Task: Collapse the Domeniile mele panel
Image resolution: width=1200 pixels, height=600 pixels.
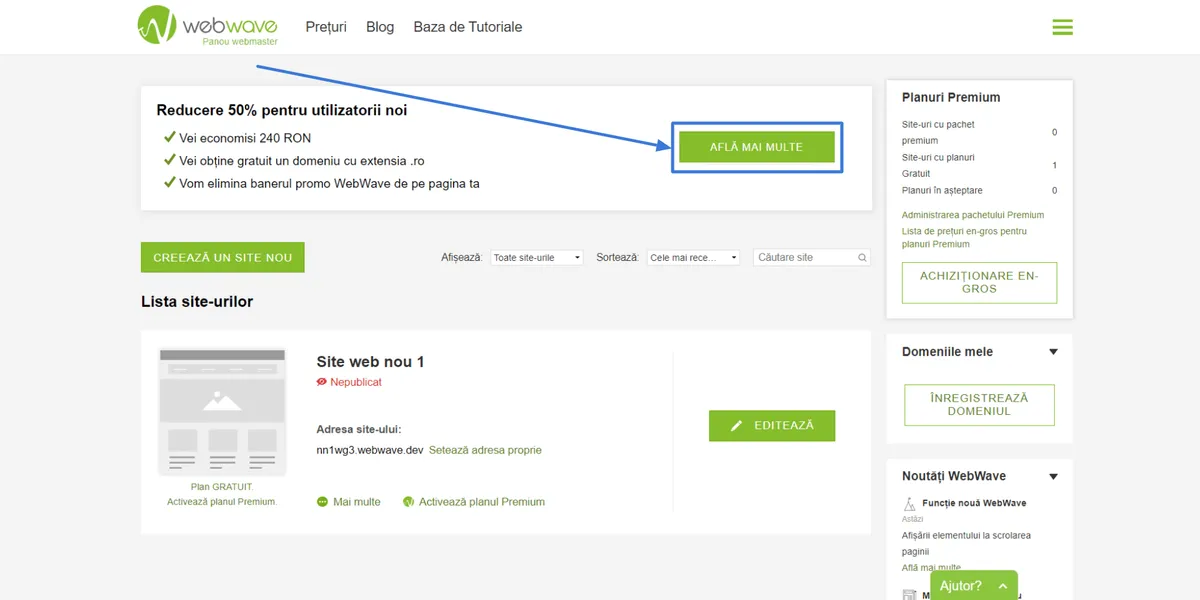Action: (x=1053, y=352)
